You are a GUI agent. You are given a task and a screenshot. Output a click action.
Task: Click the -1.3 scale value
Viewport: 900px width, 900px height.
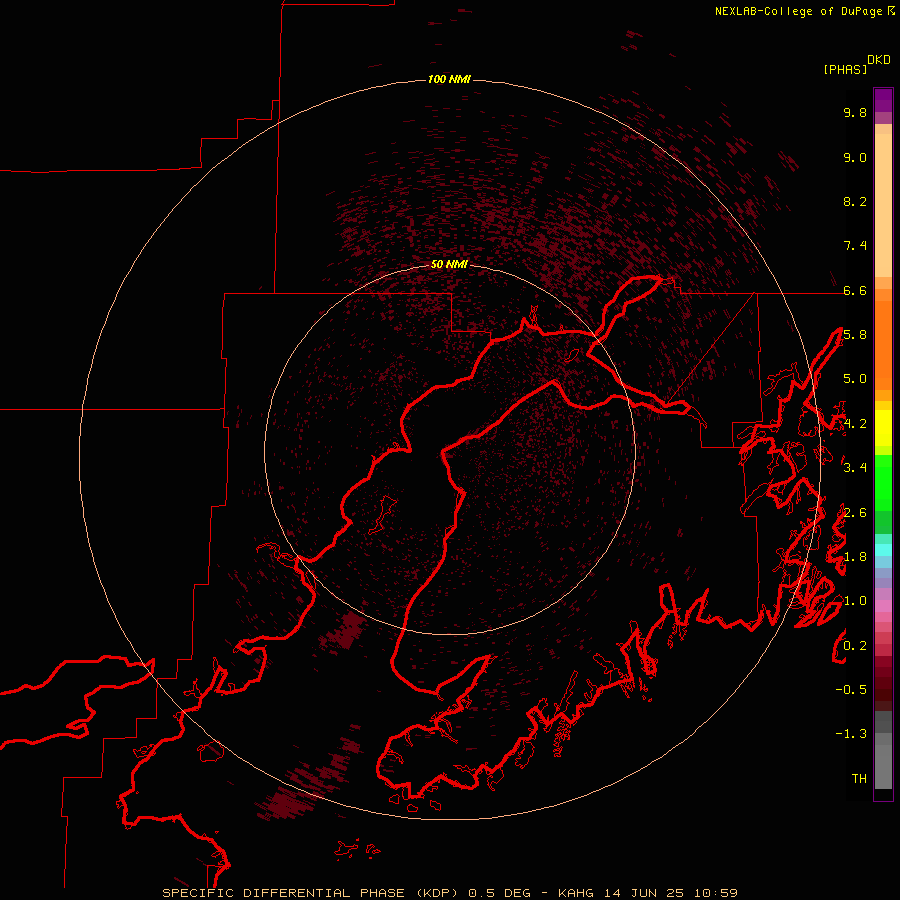pyautogui.click(x=851, y=734)
